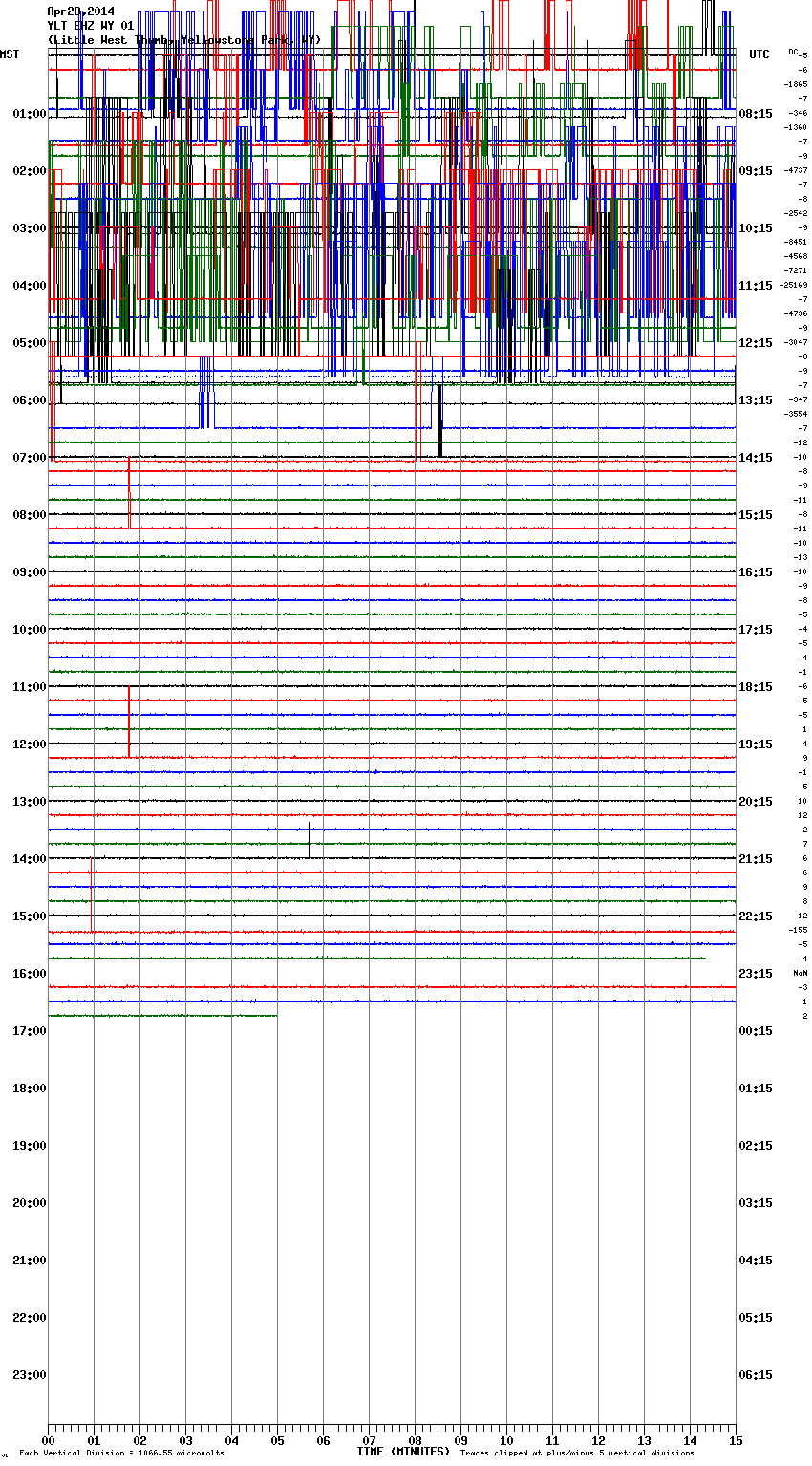This screenshot has width=812, height=1466.
Task: Select the 17:00 MST hour label
Action: pos(30,1031)
